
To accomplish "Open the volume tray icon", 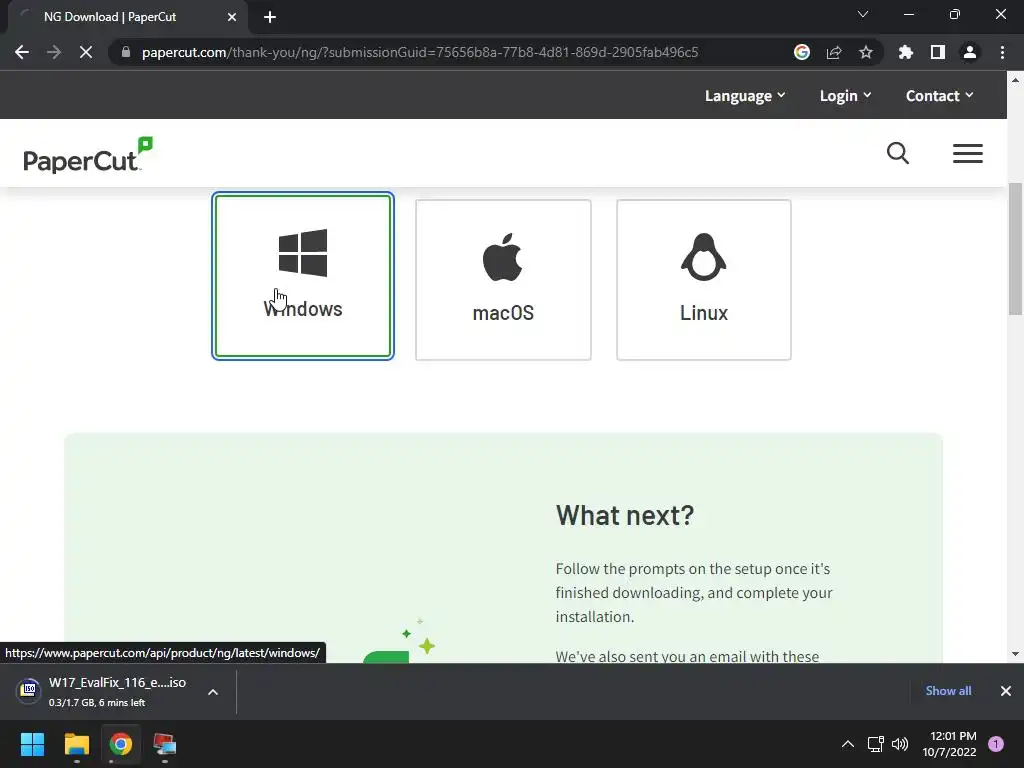I will [900, 744].
